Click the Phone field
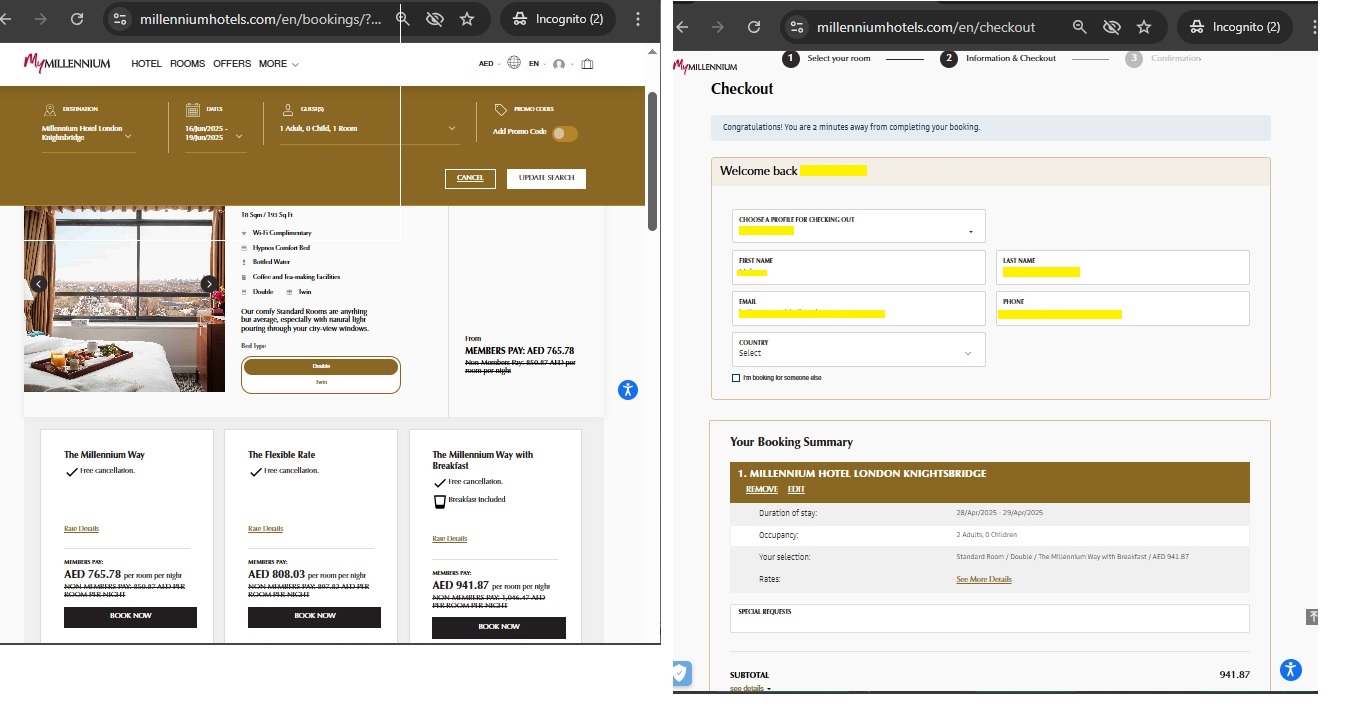 coord(1123,308)
